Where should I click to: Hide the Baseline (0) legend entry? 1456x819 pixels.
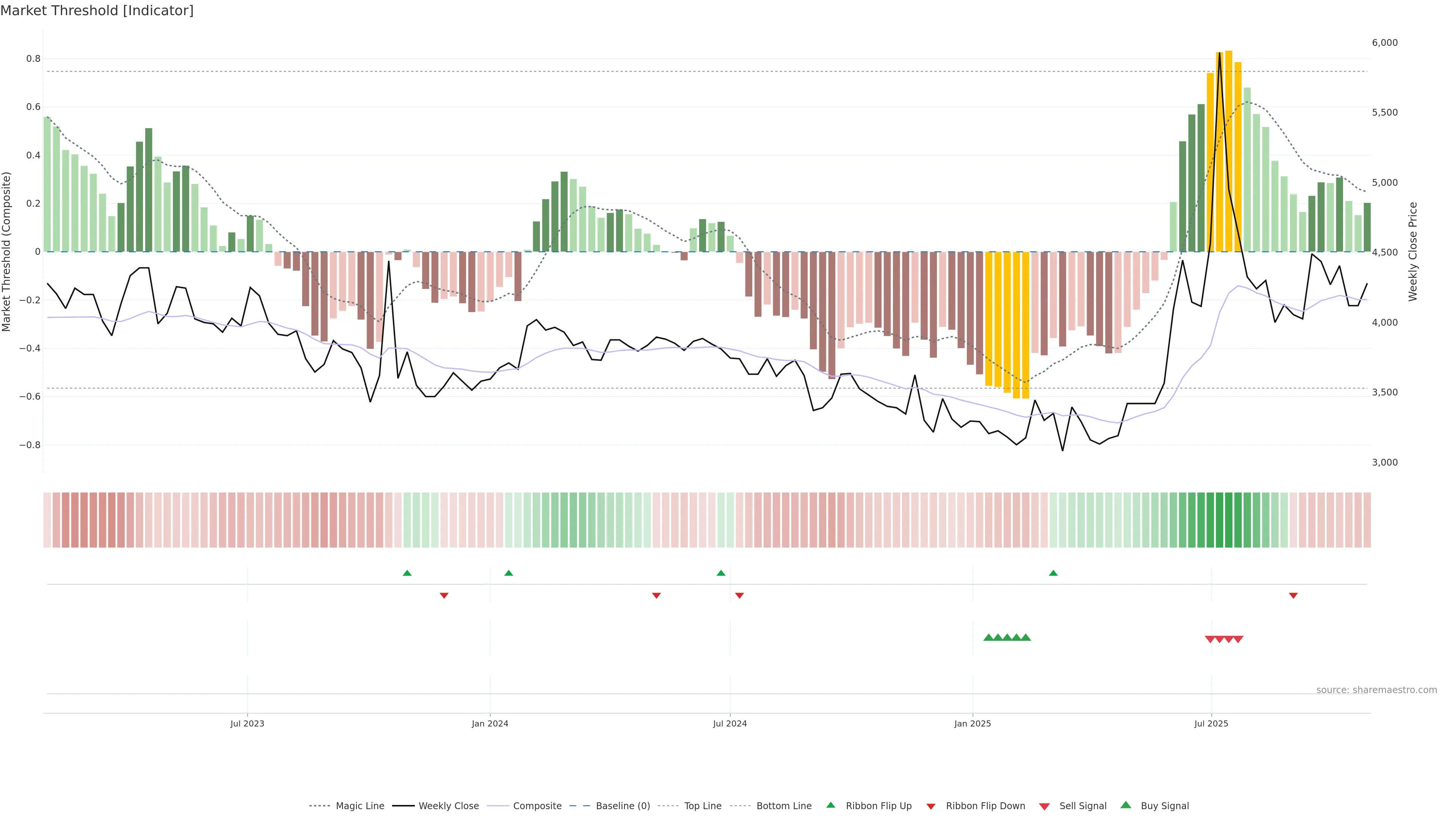[623, 806]
